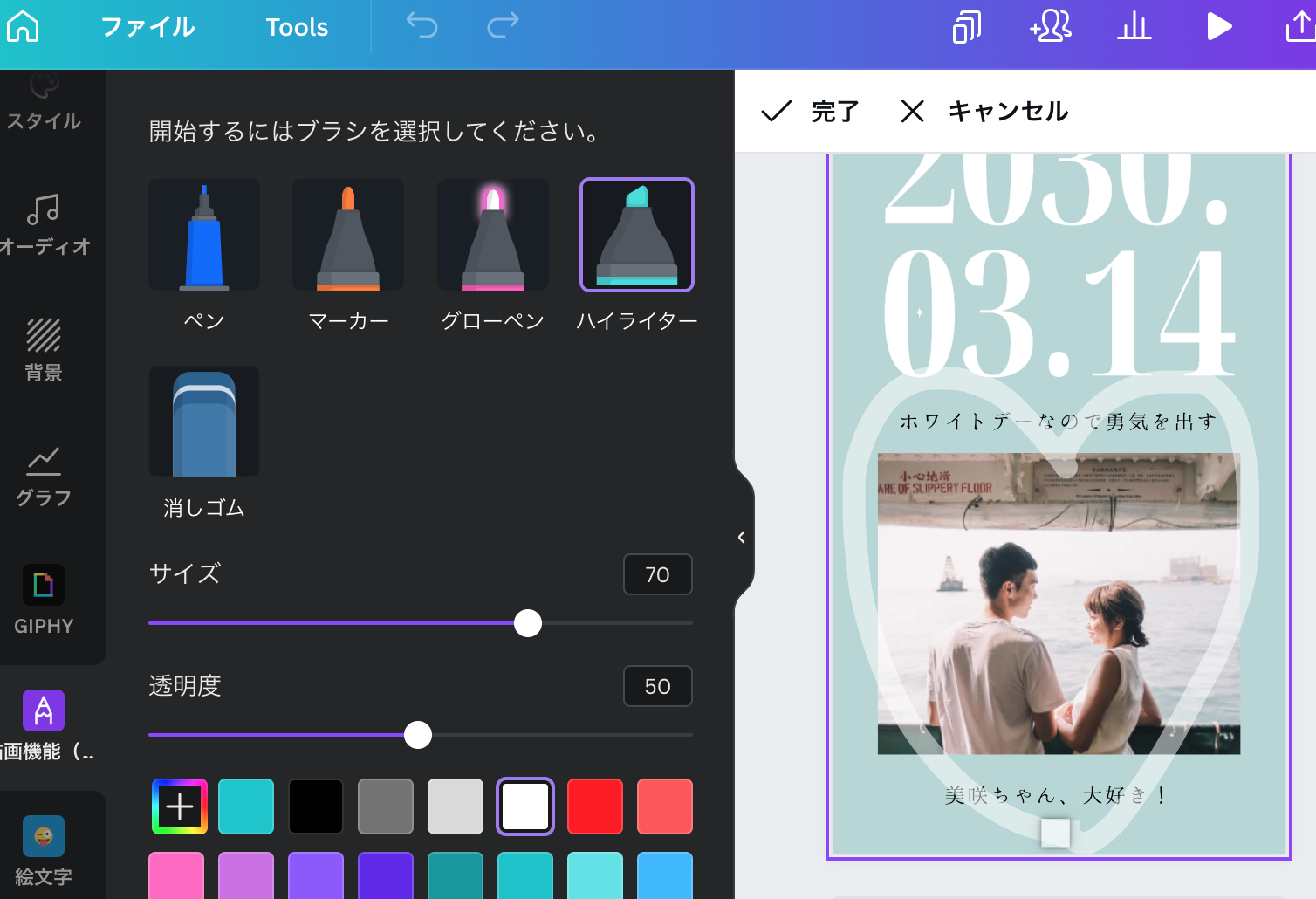Choose the light gray color swatch
The height and width of the screenshot is (899, 1316).
click(x=456, y=806)
